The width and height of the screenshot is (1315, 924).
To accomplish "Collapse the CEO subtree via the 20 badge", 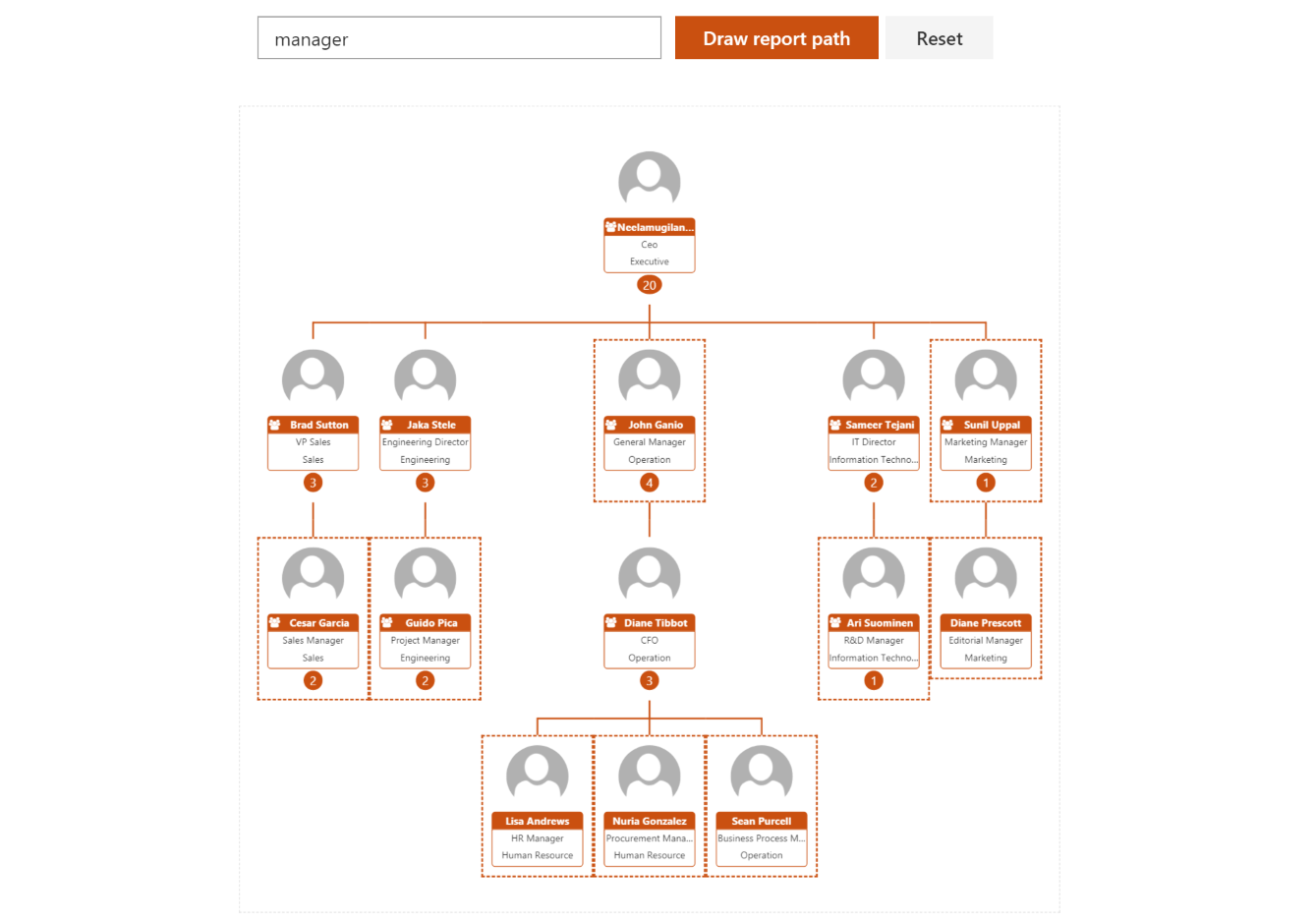I will (649, 284).
